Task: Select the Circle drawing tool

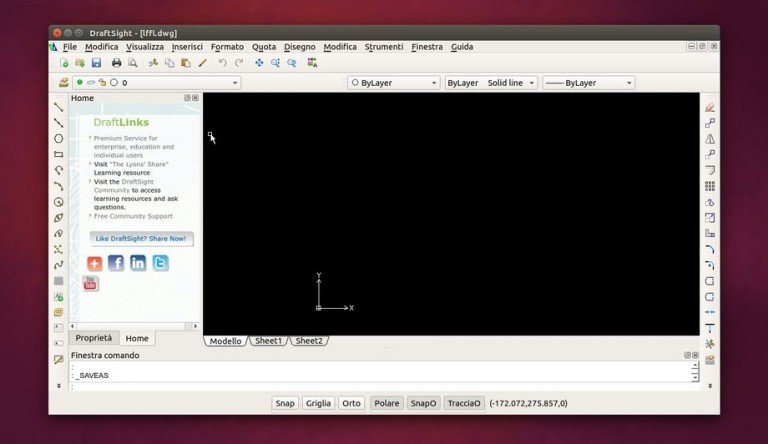Action: (59, 139)
